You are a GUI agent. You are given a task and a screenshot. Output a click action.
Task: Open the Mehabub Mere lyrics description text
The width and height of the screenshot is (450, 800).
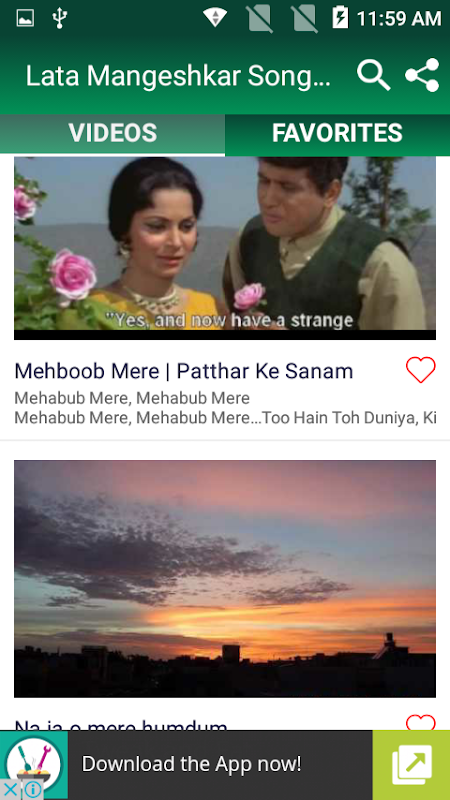tap(225, 408)
